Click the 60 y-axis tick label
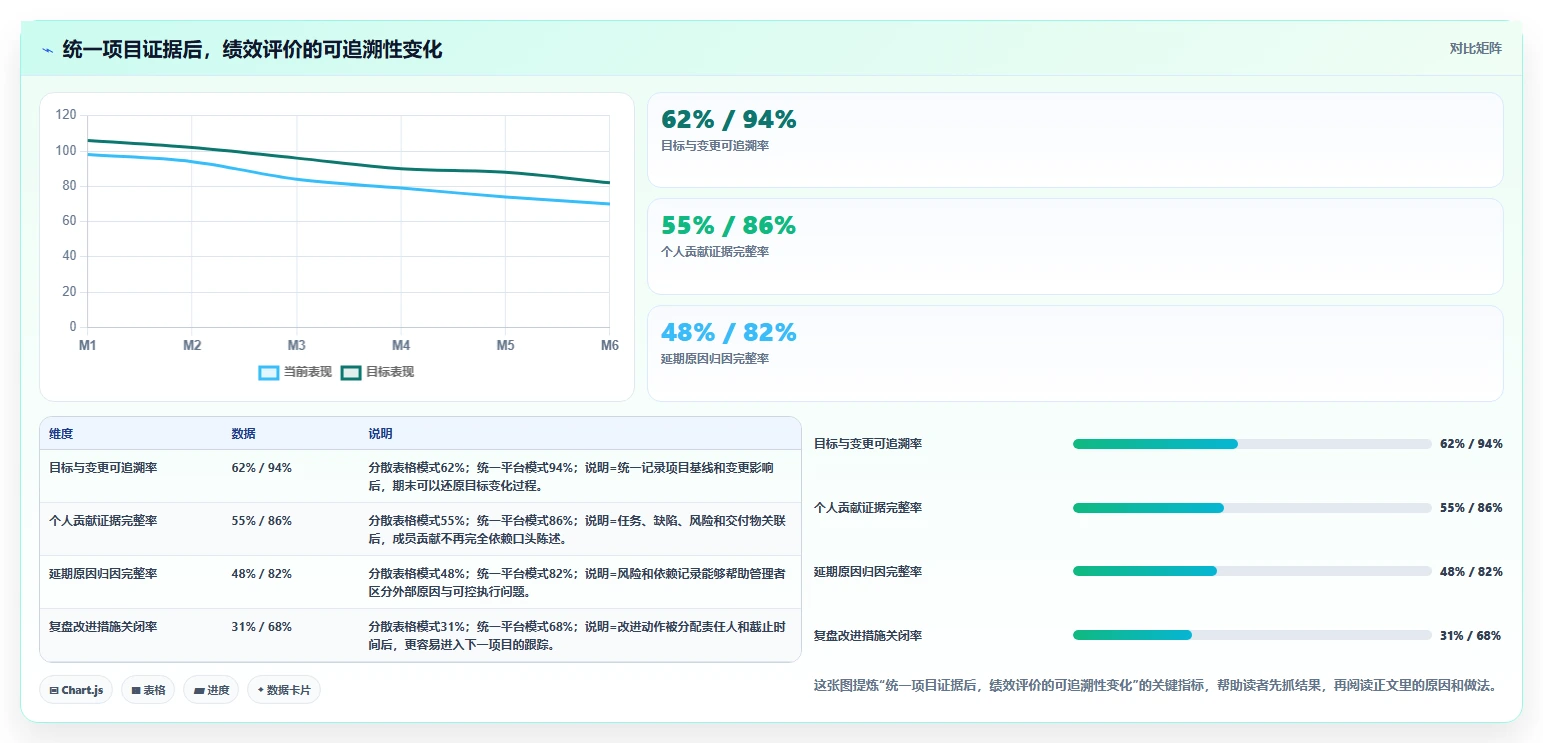Viewport: 1543px width, 743px height. click(69, 221)
